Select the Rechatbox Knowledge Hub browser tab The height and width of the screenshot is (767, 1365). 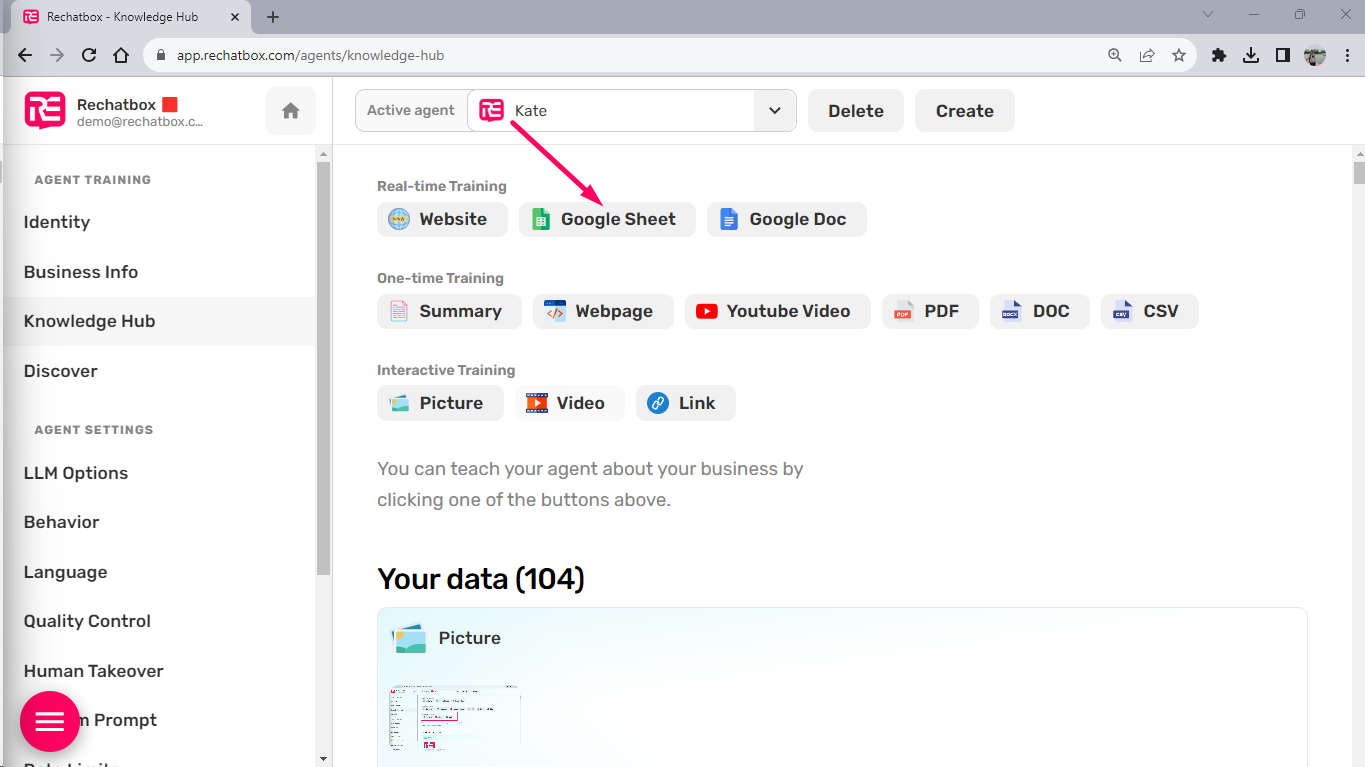click(132, 17)
